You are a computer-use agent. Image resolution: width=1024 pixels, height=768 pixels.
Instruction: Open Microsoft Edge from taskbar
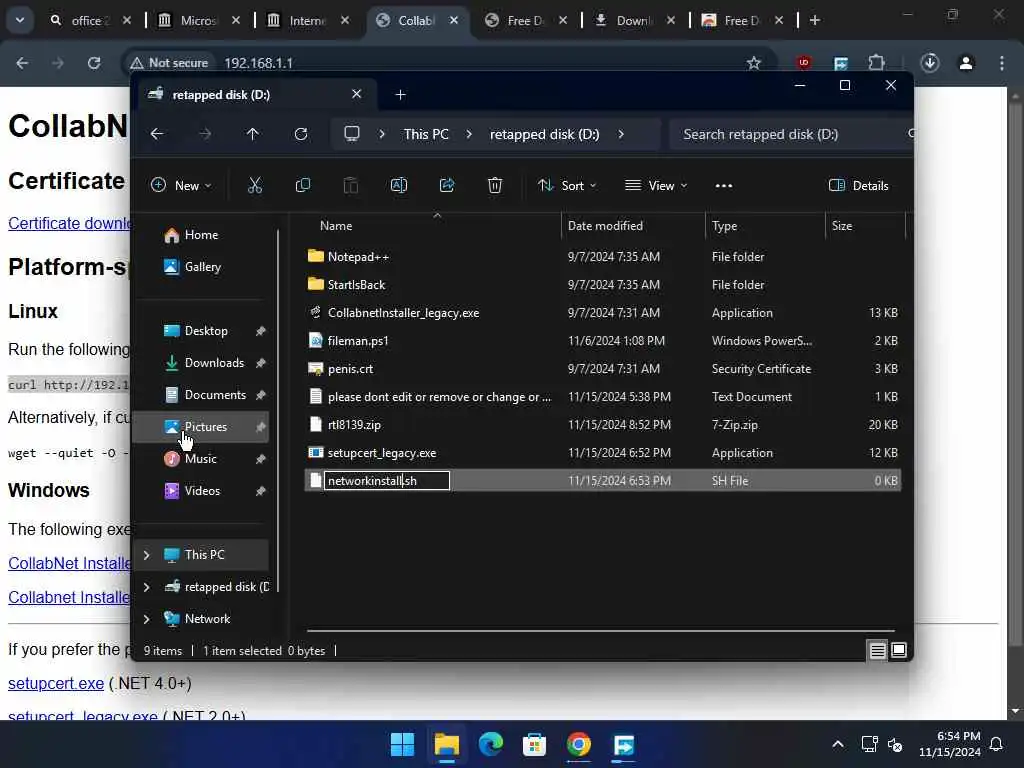point(490,744)
